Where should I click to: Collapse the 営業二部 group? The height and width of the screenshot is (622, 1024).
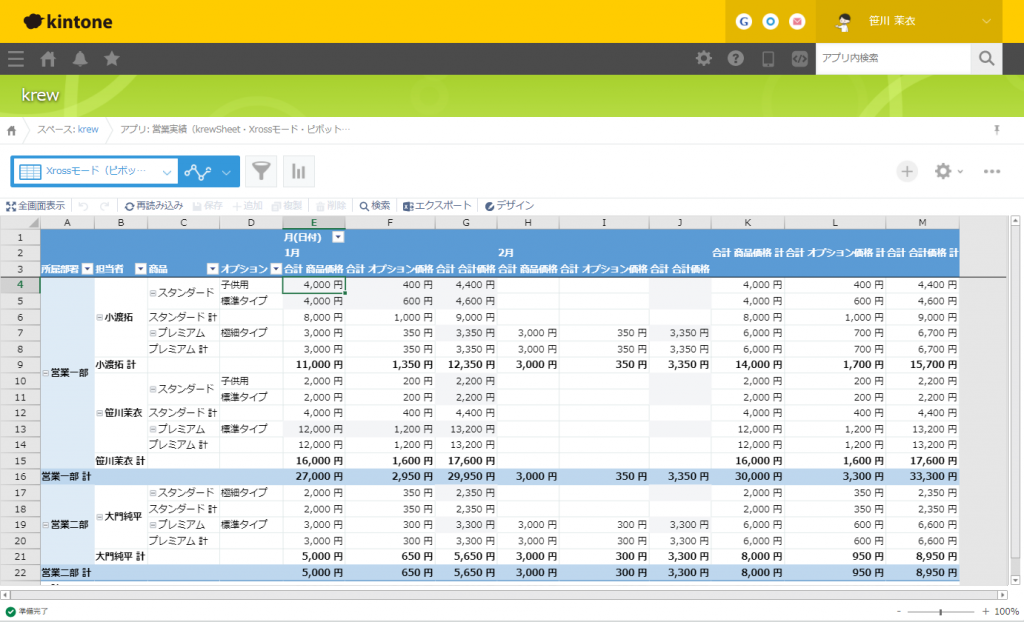pos(46,525)
